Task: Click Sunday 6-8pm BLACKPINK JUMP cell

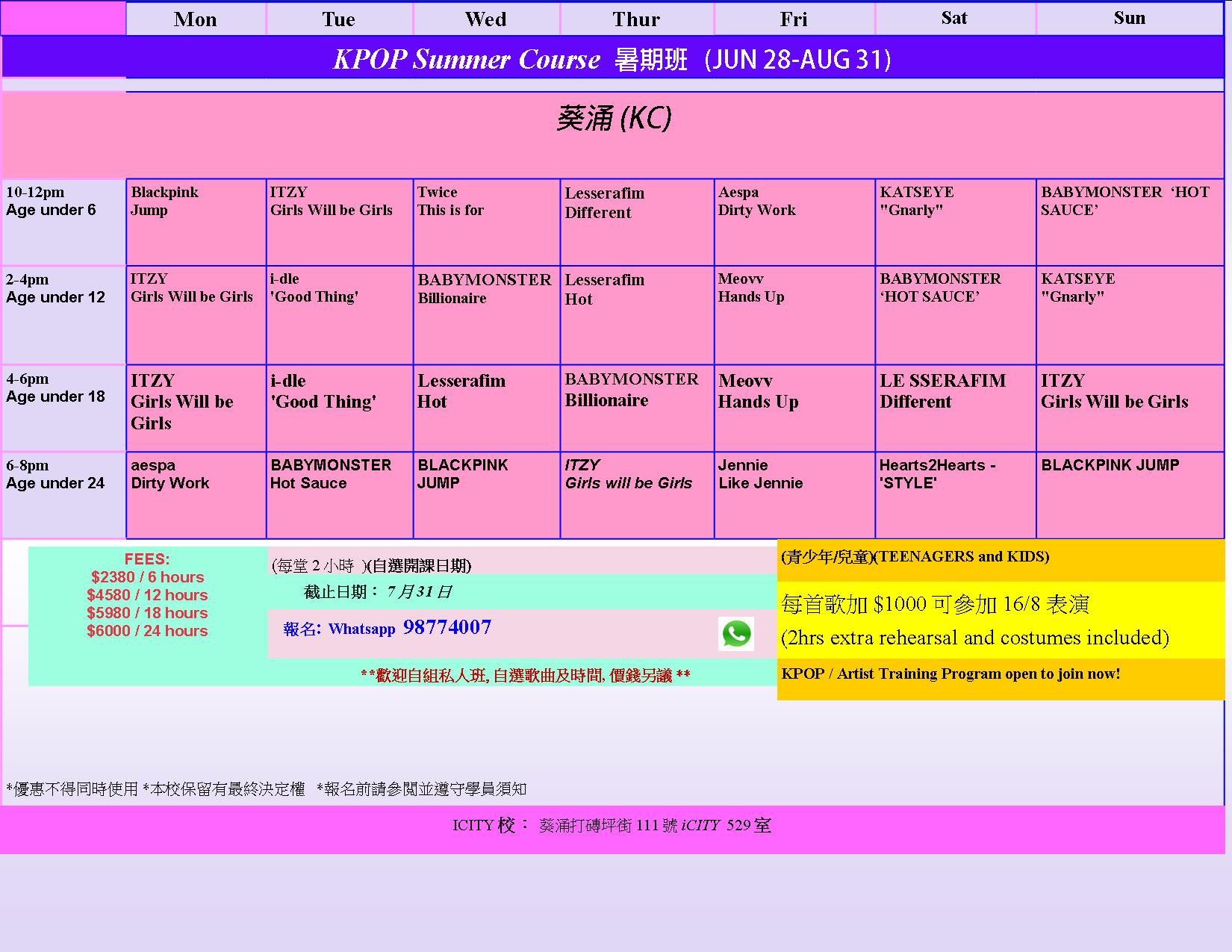Action: pyautogui.click(x=1130, y=494)
